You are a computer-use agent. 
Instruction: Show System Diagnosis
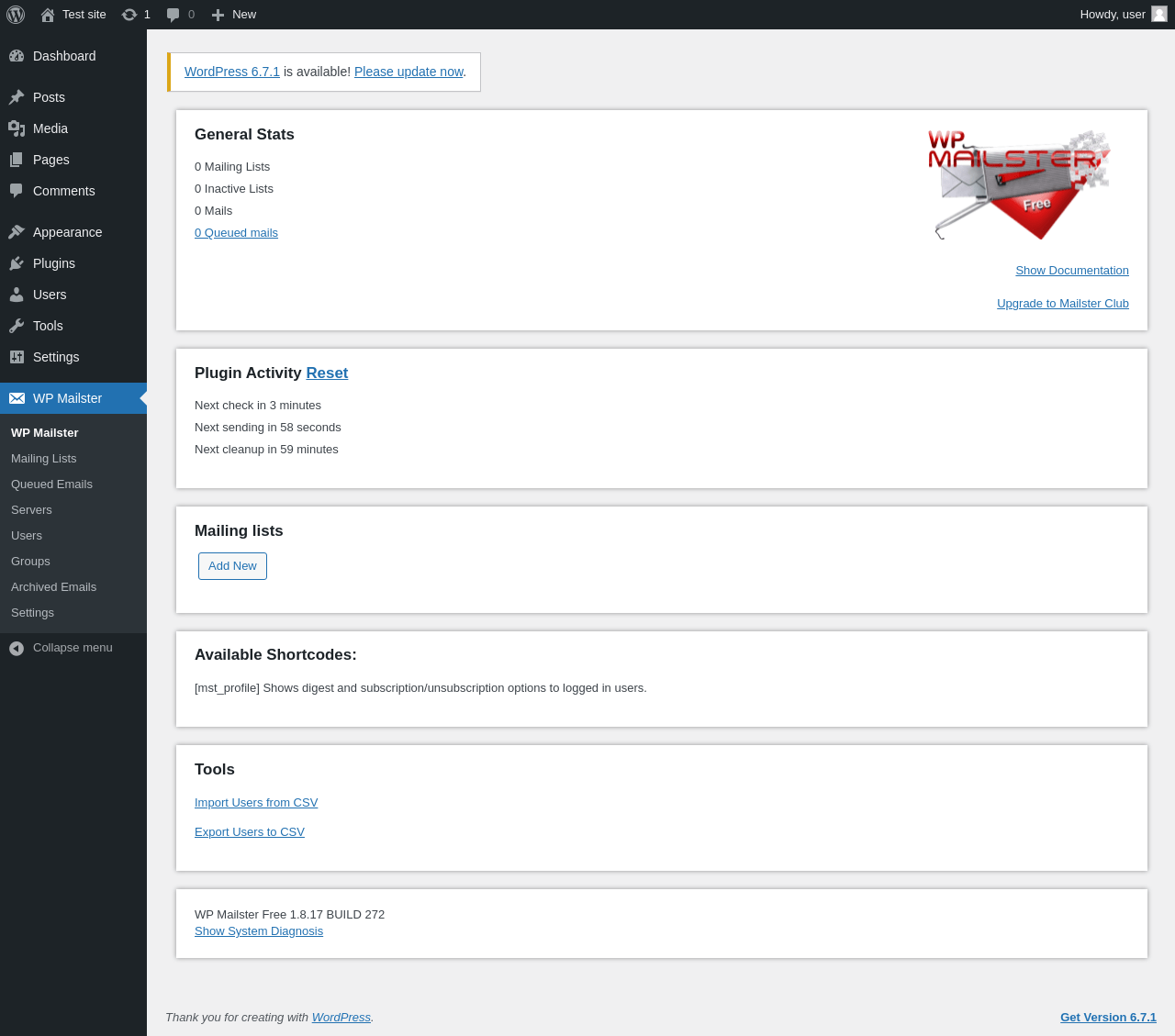click(x=259, y=931)
